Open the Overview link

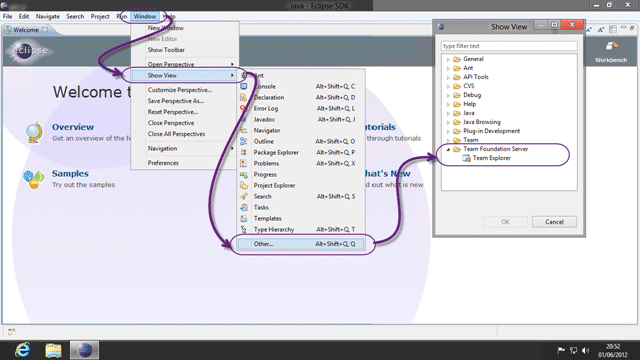73,127
